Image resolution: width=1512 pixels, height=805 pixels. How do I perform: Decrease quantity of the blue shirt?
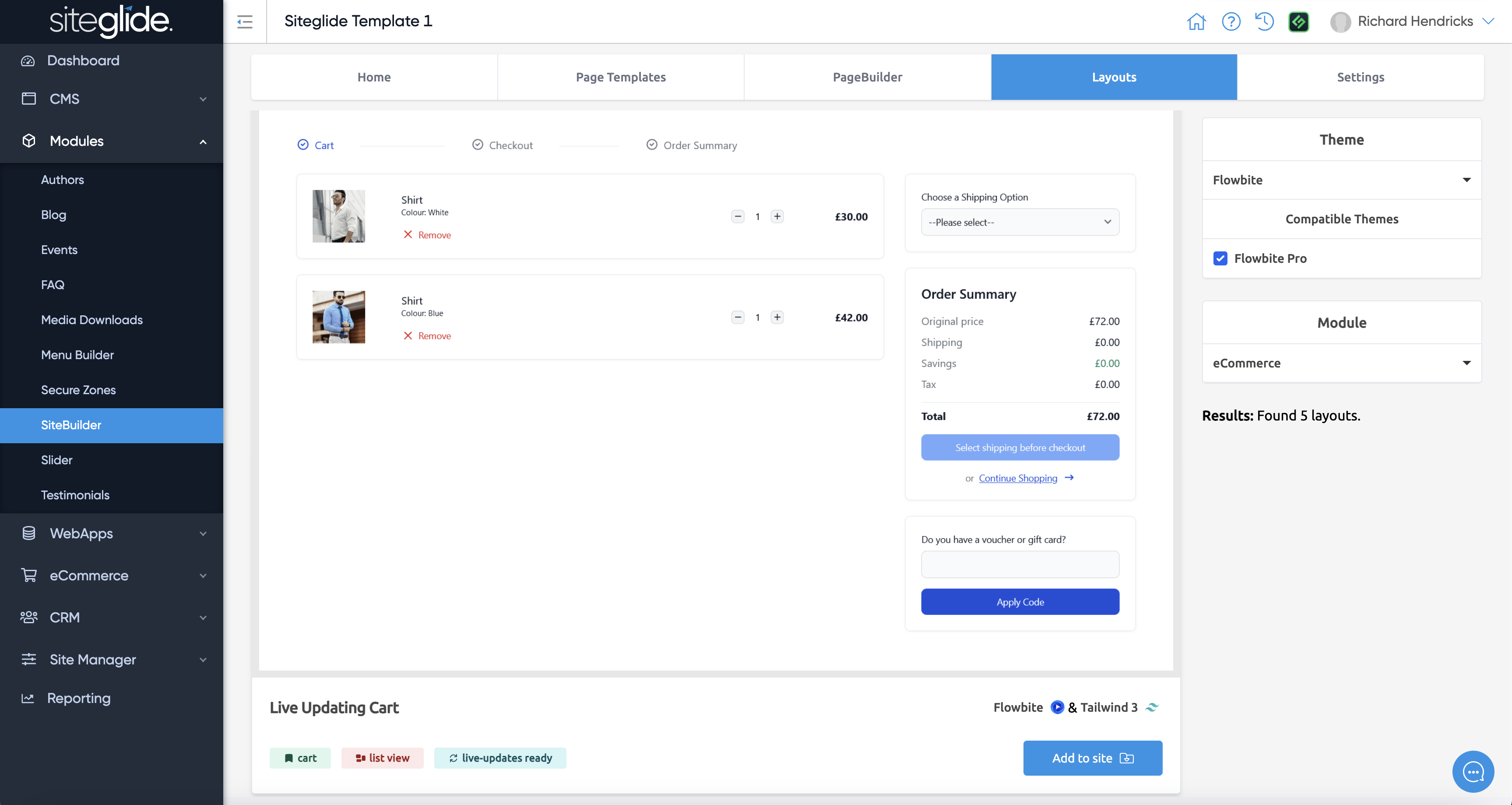coord(738,318)
